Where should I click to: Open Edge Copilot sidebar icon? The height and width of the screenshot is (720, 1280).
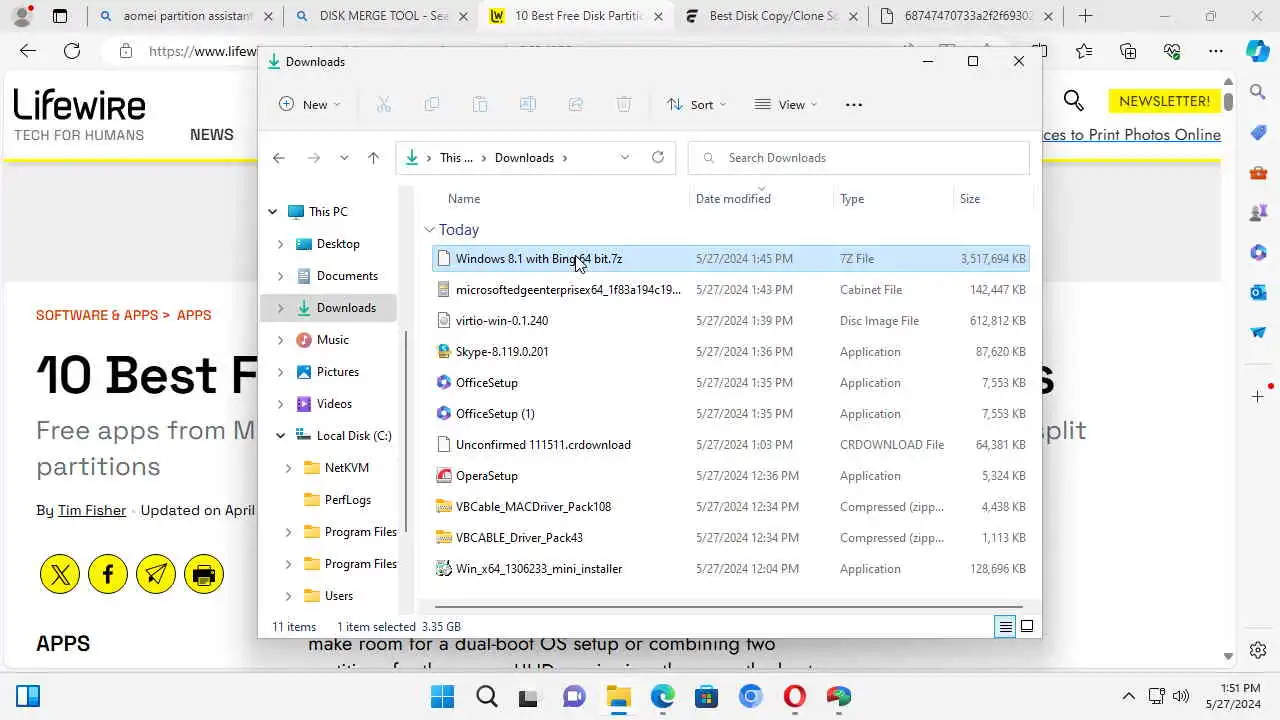click(1258, 51)
